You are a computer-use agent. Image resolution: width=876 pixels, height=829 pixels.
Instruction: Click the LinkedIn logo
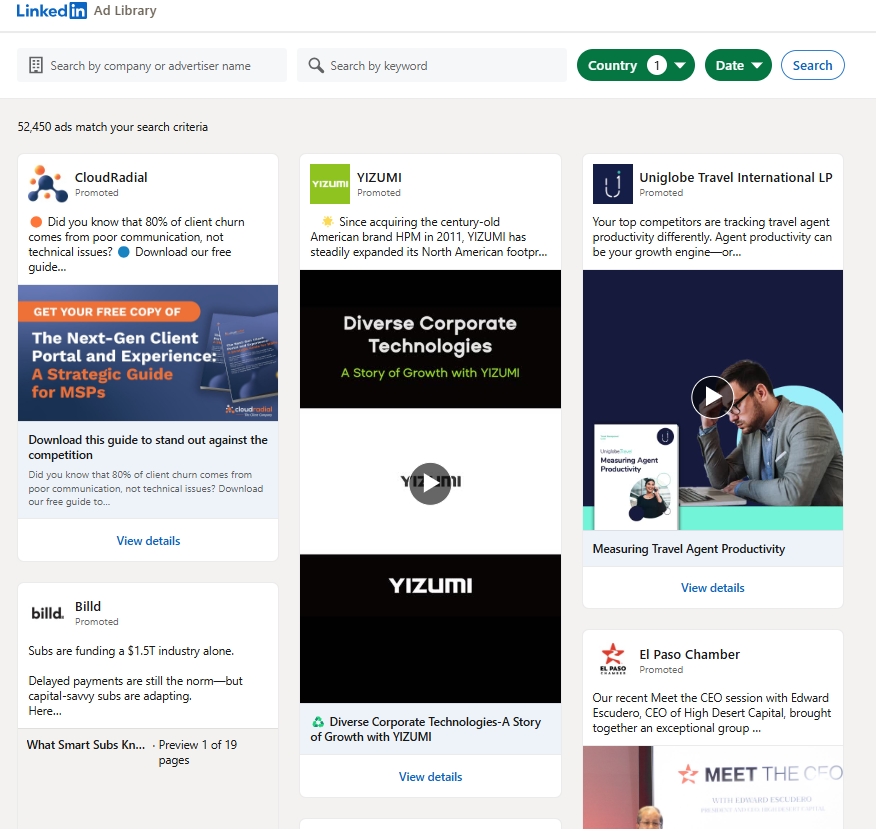click(x=51, y=11)
